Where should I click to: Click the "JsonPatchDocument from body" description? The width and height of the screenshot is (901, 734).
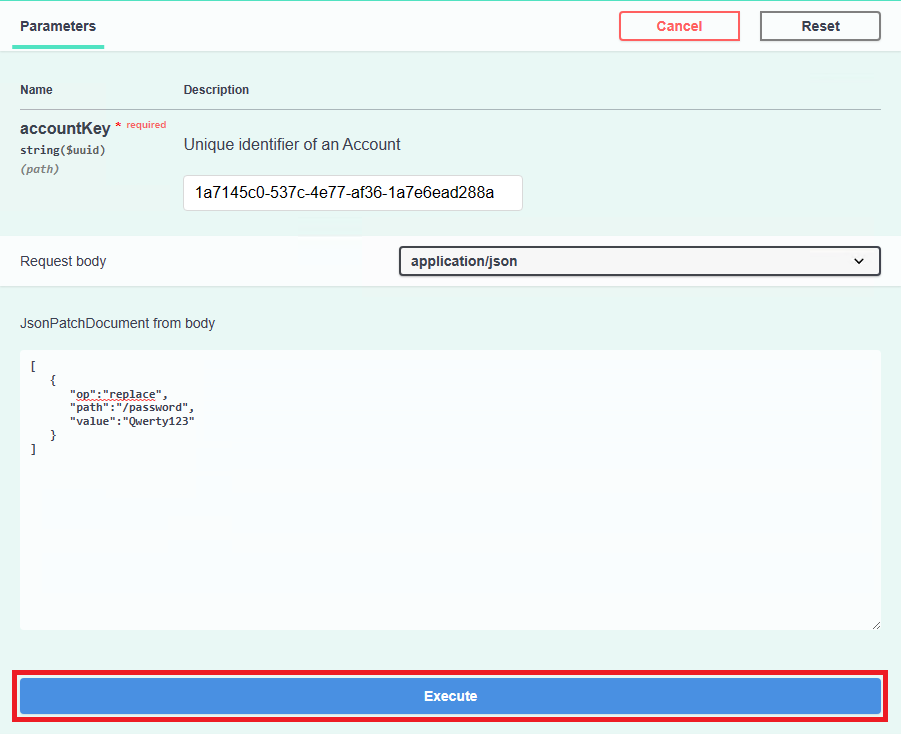click(117, 323)
